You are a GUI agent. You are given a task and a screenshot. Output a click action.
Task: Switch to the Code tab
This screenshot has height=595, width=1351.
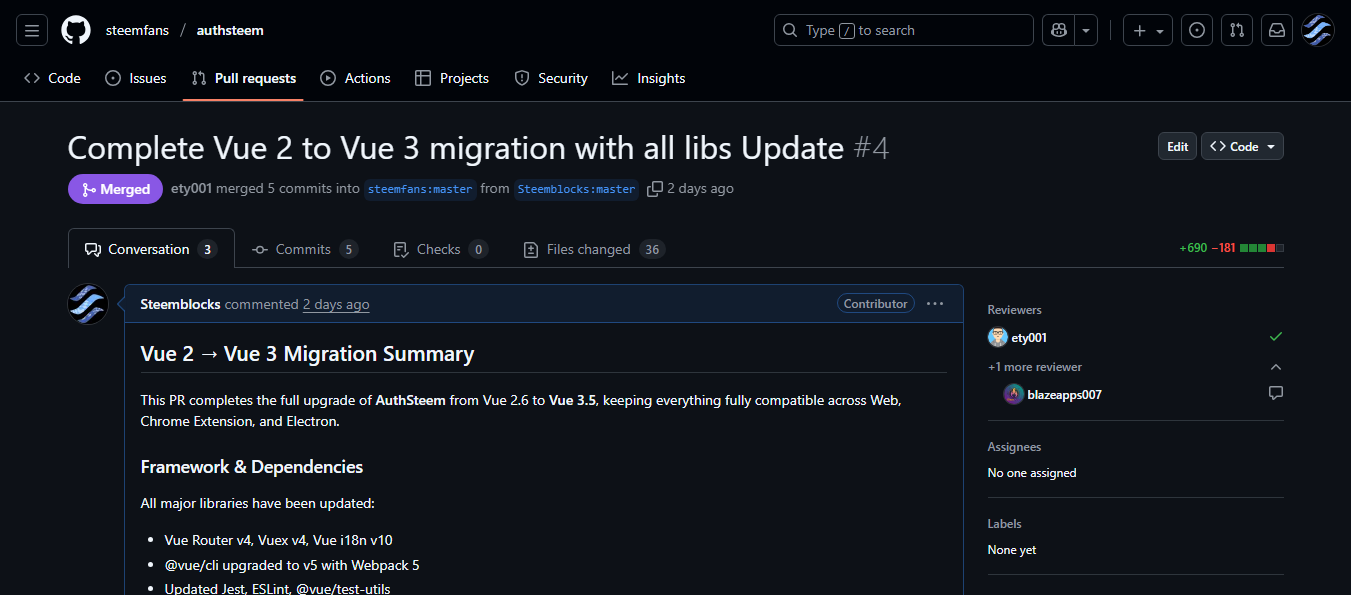click(x=52, y=78)
